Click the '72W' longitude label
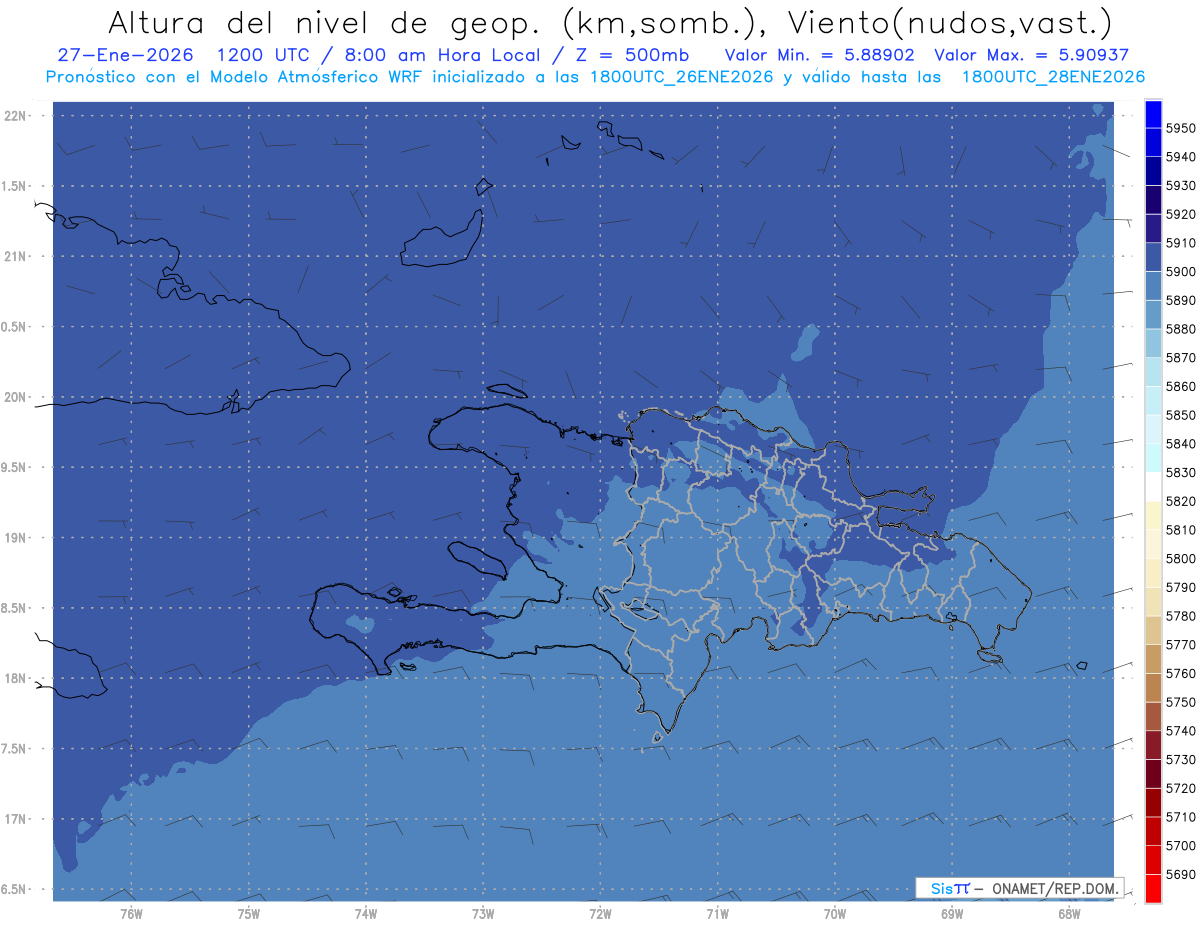 click(x=600, y=913)
